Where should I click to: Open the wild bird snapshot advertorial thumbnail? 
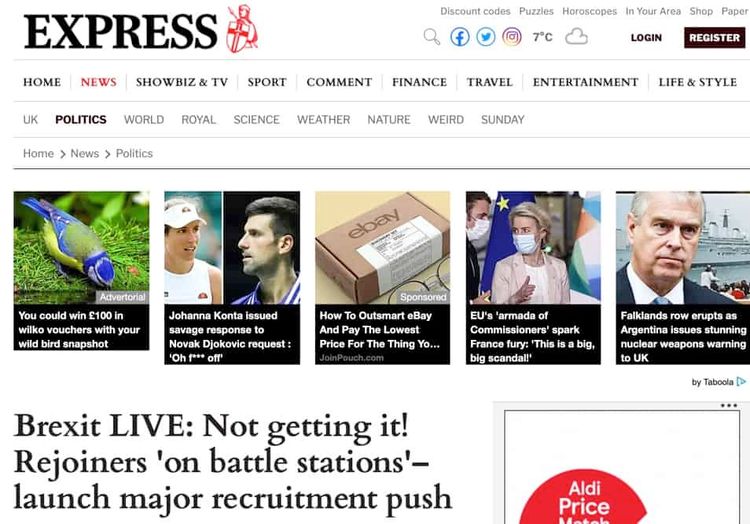tap(81, 248)
